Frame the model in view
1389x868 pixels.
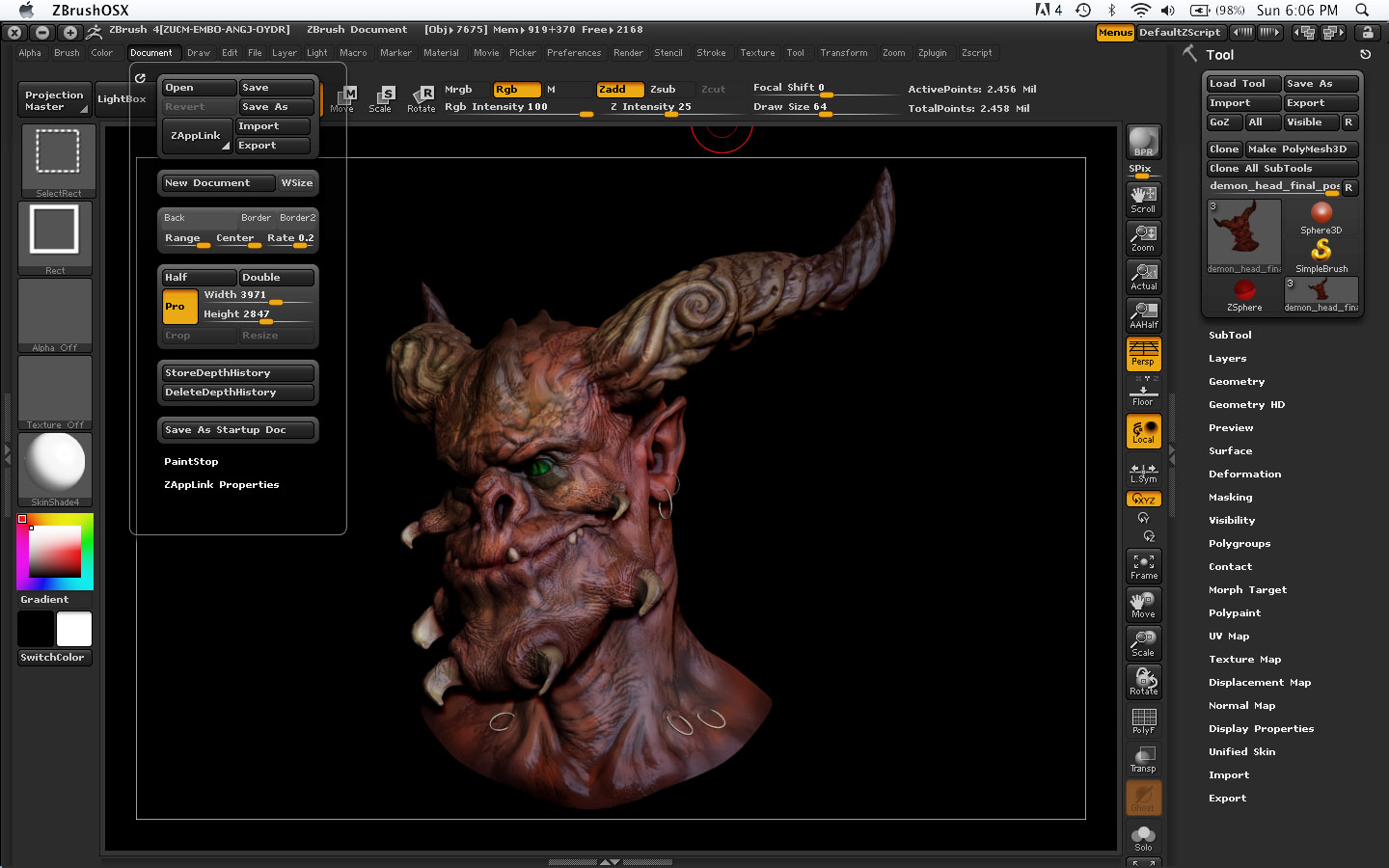pos(1143,566)
